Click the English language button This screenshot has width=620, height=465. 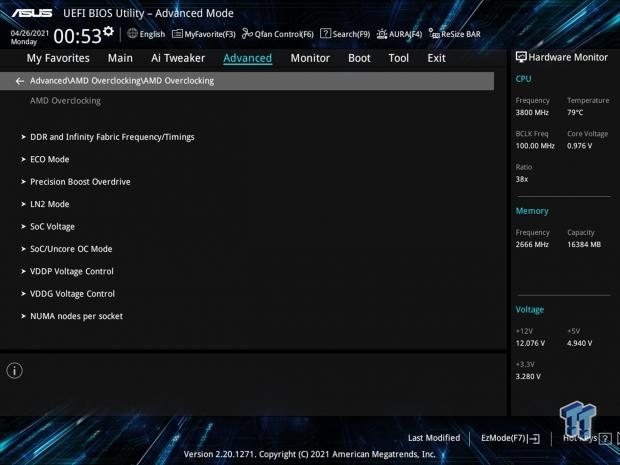point(152,34)
